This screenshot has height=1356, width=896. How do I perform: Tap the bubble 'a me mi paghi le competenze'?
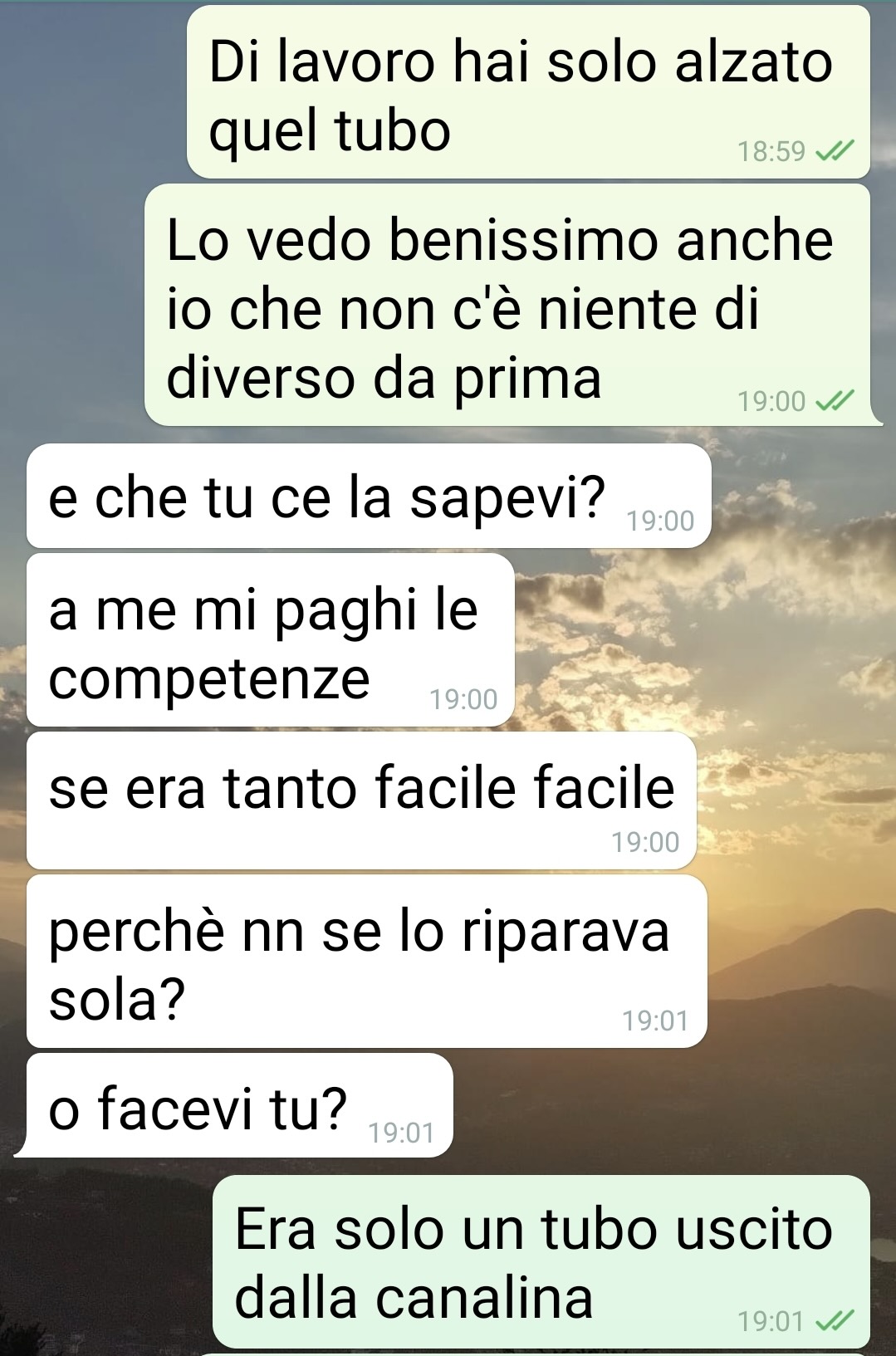click(x=271, y=640)
